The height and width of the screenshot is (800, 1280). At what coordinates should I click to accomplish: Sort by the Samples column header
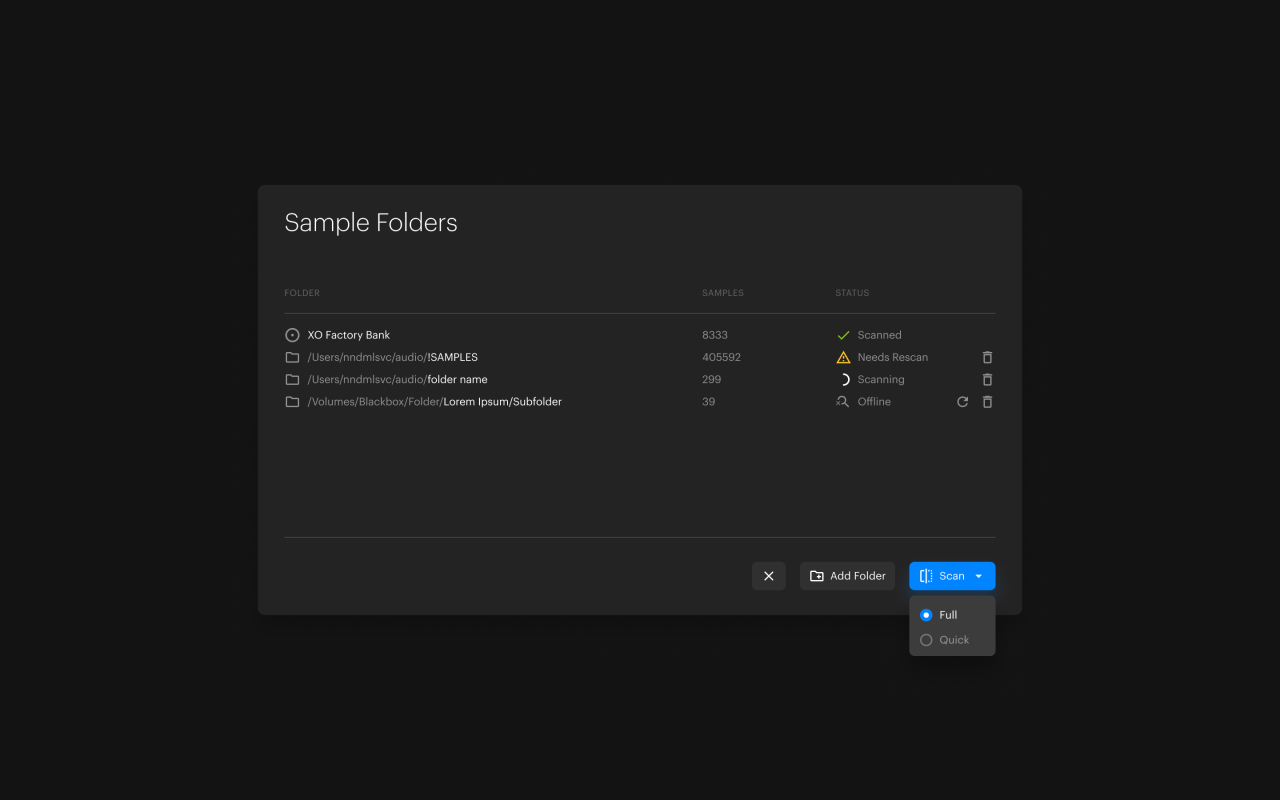click(x=722, y=293)
